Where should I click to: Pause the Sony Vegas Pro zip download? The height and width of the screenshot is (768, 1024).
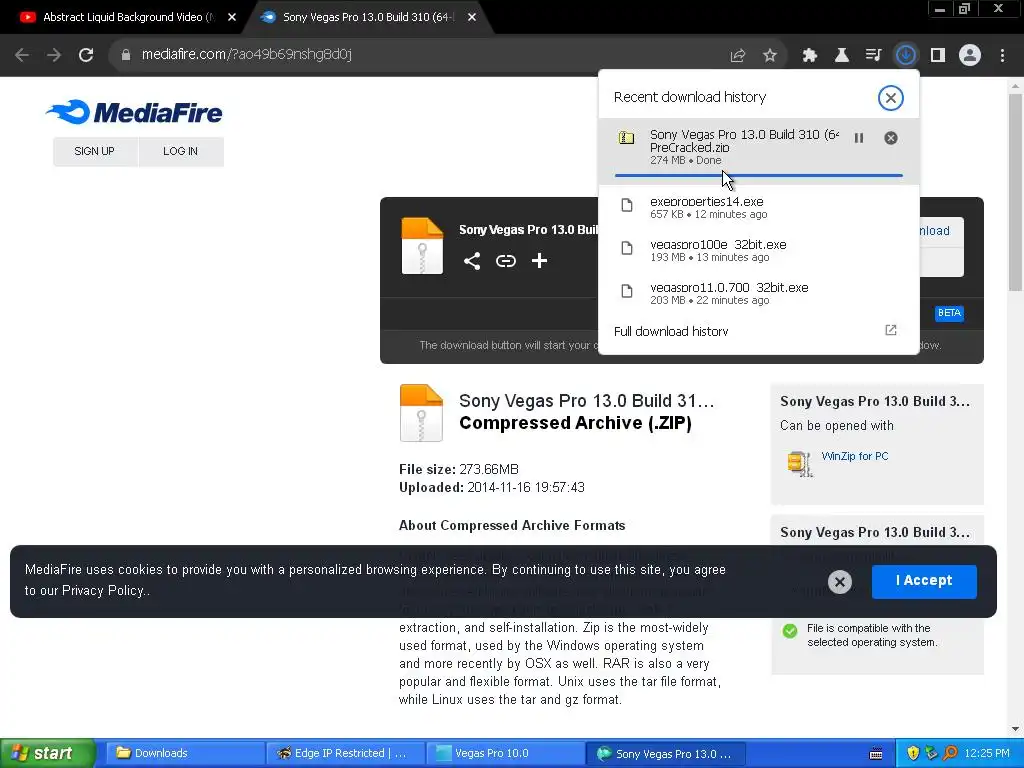[859, 138]
